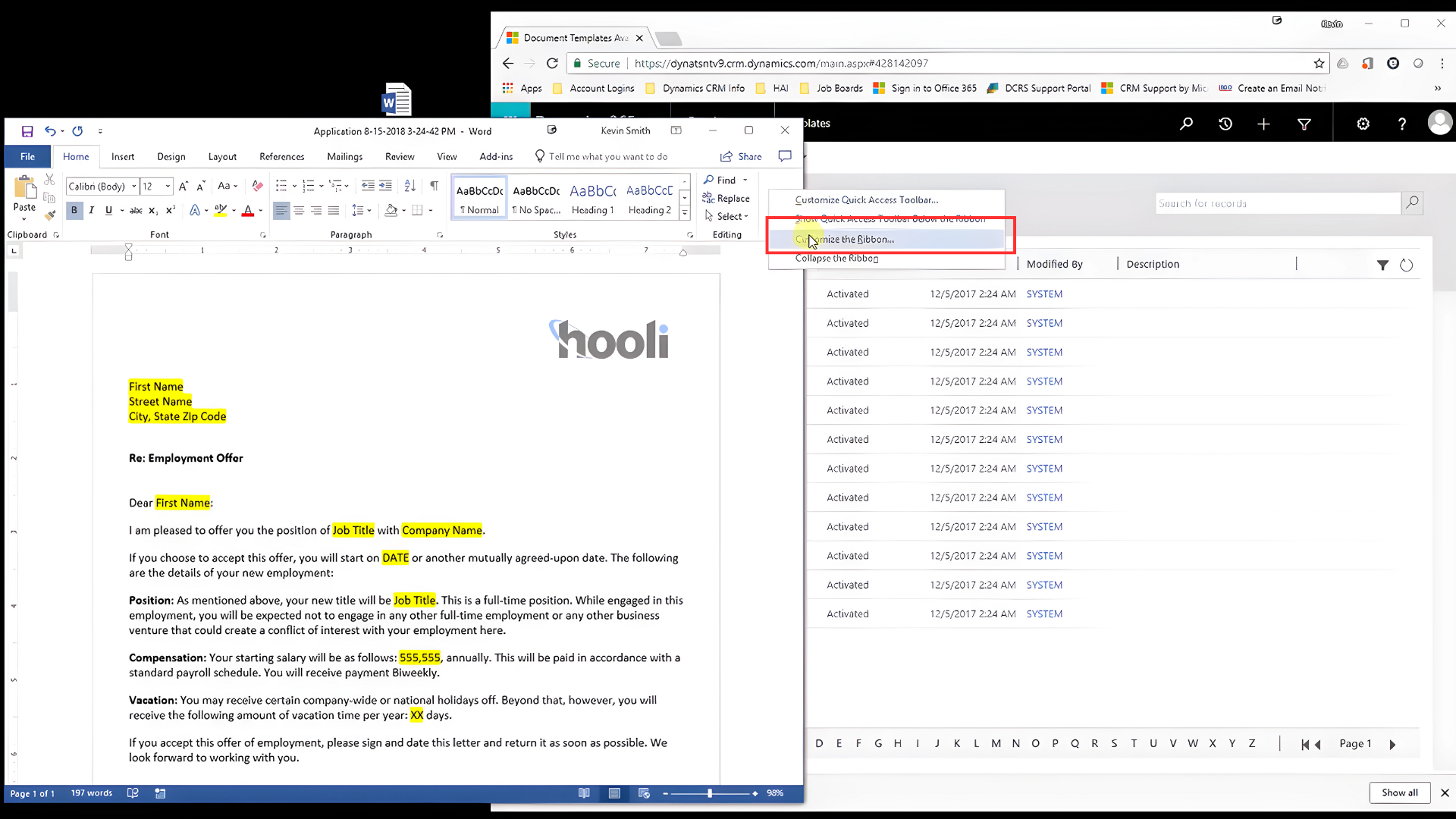Click the Decrease Font Size icon
The height and width of the screenshot is (819, 1456).
pyautogui.click(x=201, y=187)
